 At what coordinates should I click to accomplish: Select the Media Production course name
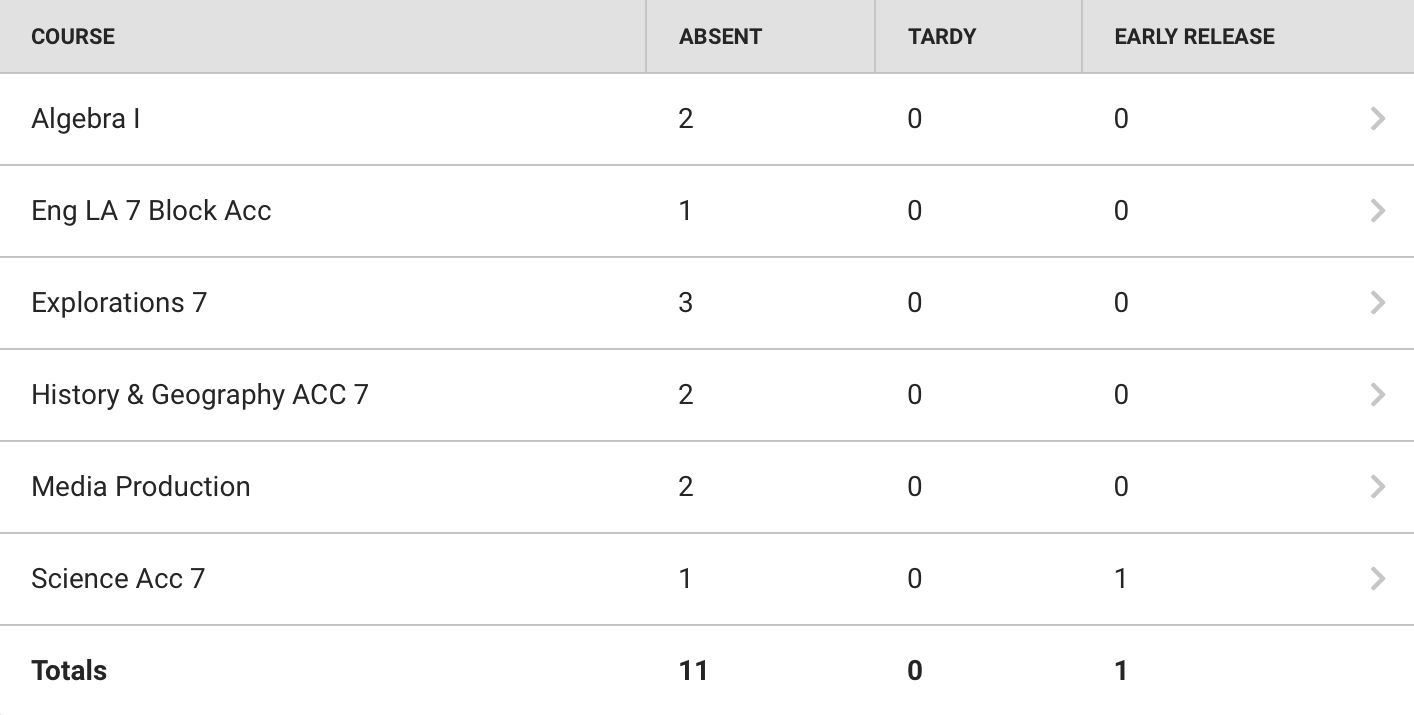point(141,487)
